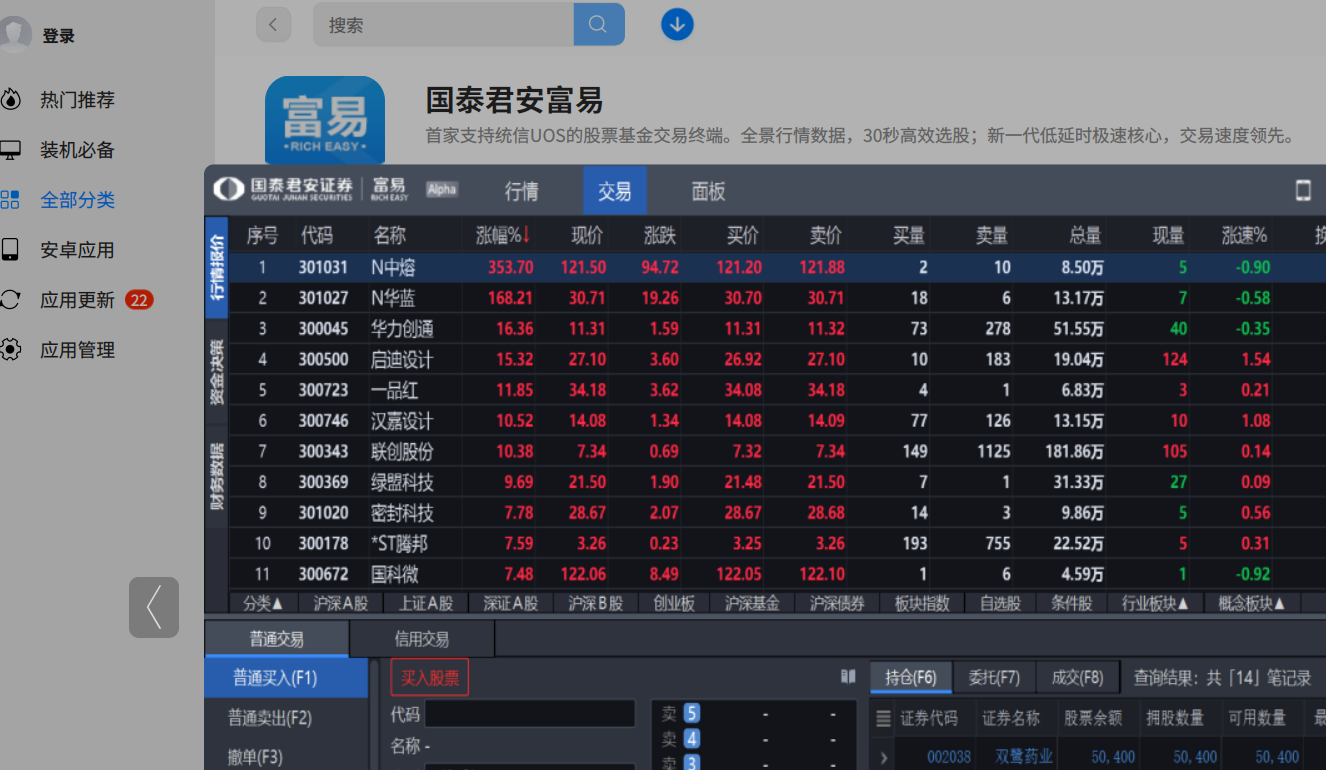Click the 富易 Rich Easy app icon
The image size is (1326, 770).
point(325,121)
